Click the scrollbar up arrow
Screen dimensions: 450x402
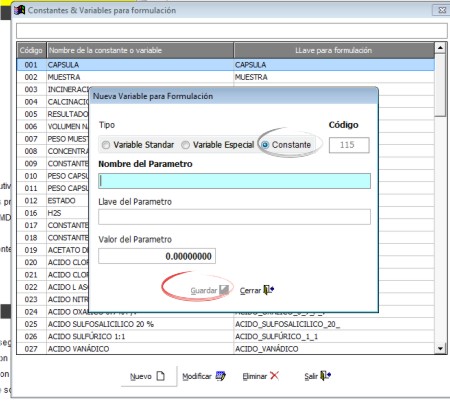tap(440, 48)
